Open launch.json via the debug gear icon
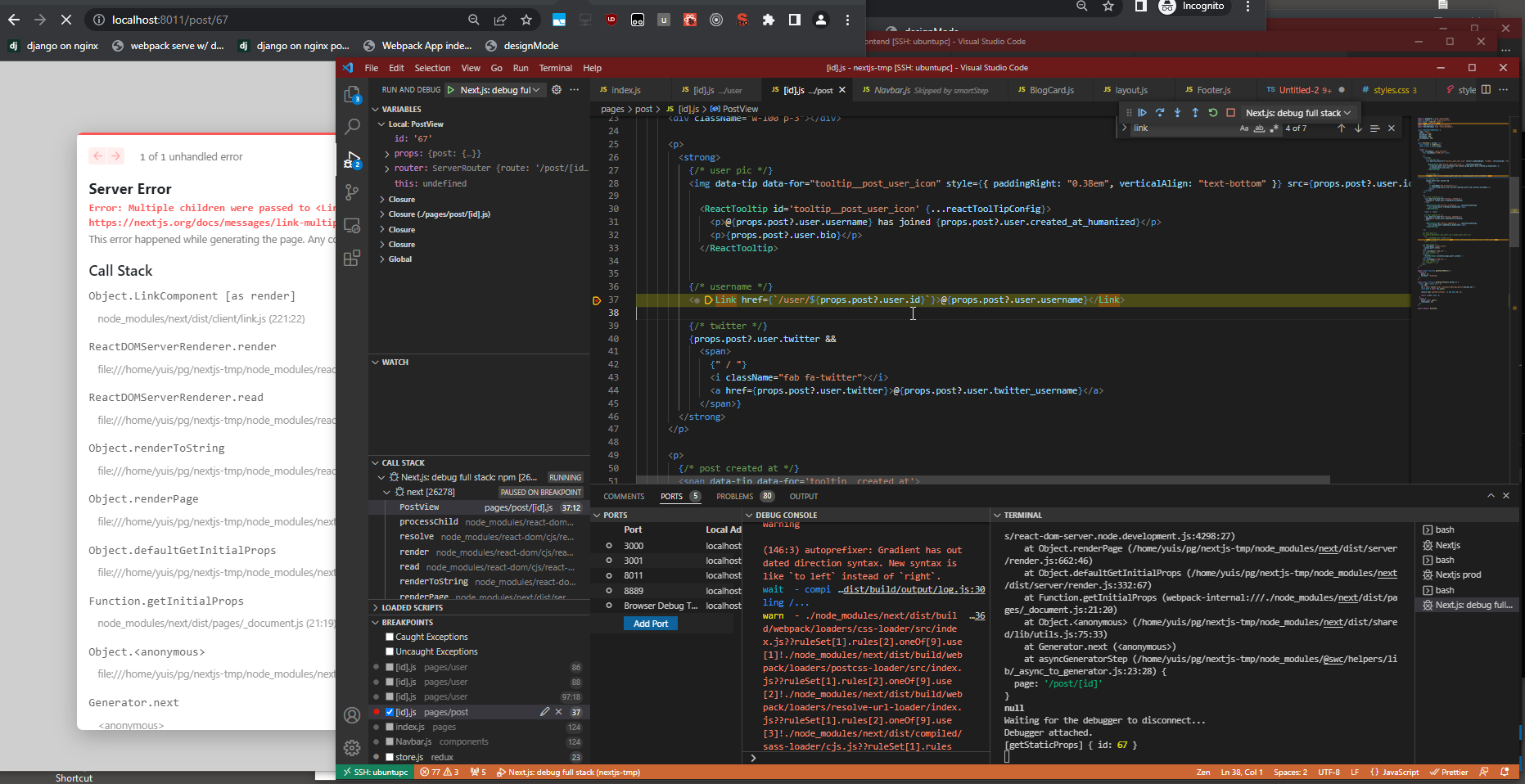Screen dimensions: 1525x784 [557, 90]
